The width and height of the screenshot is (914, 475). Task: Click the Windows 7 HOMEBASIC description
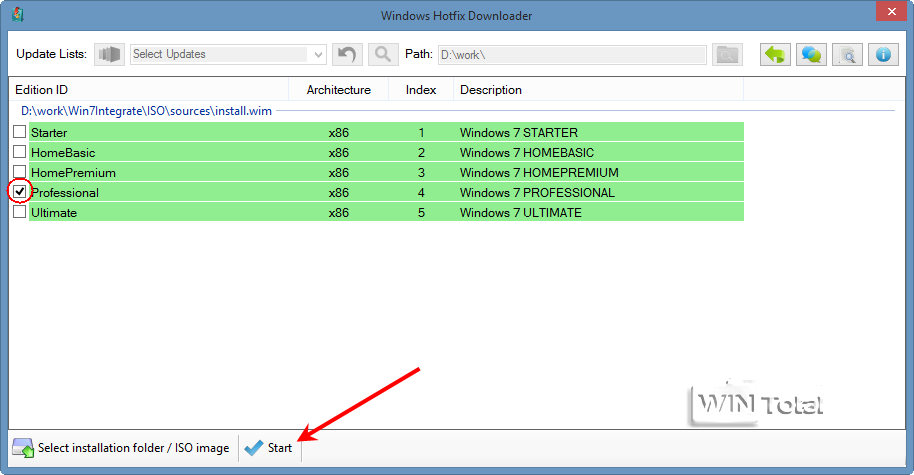pos(527,153)
